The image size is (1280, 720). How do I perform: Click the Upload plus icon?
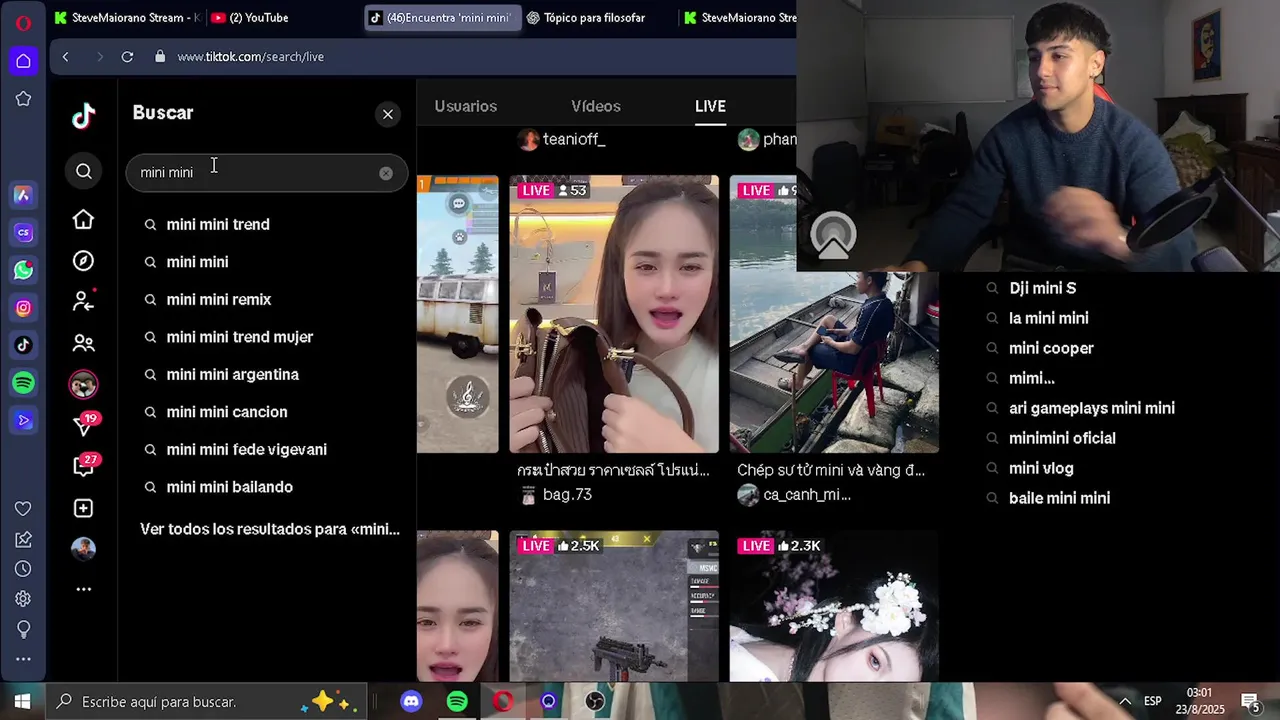(84, 508)
